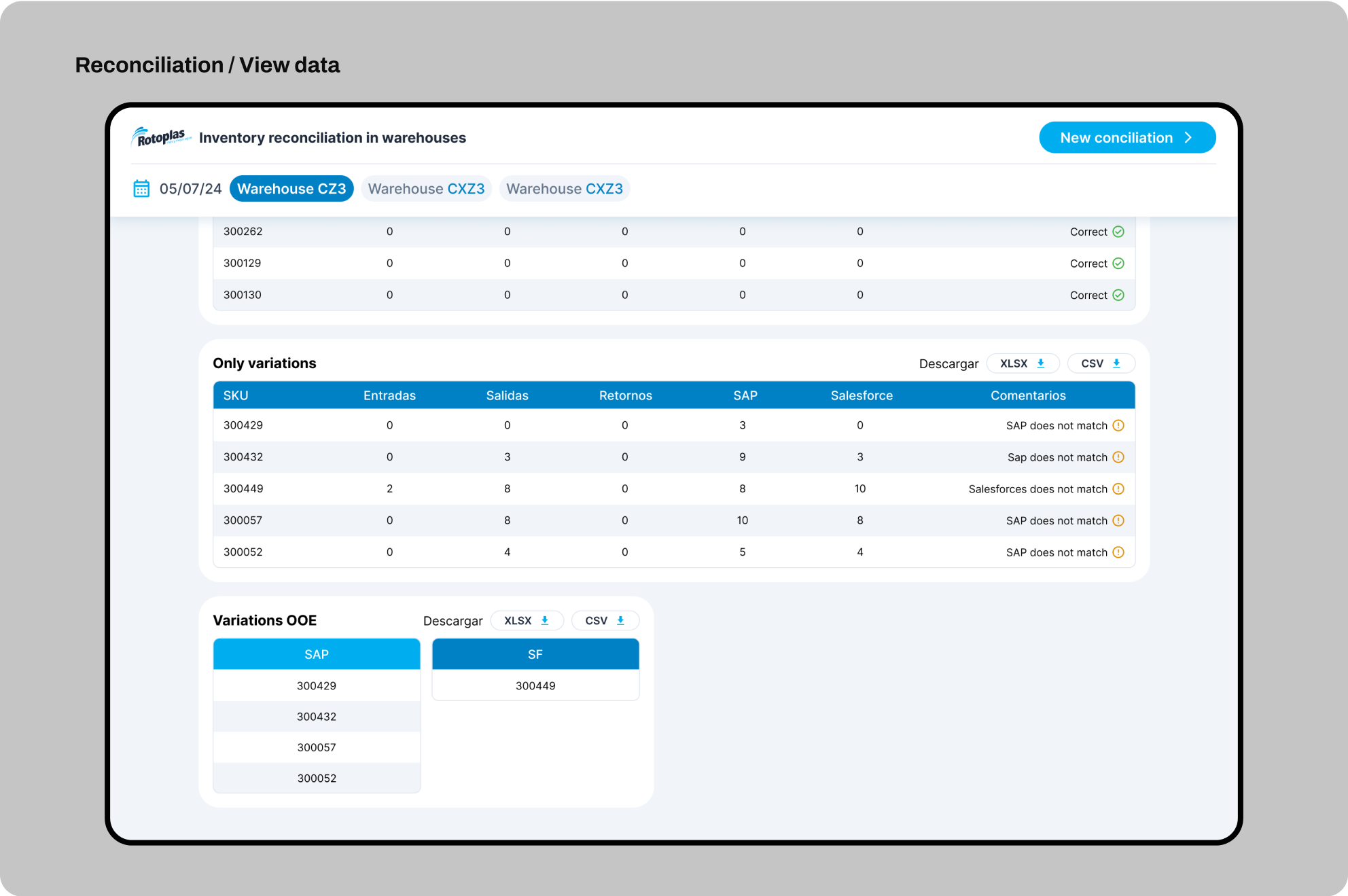Click the Comentarios column header

pyautogui.click(x=1028, y=395)
